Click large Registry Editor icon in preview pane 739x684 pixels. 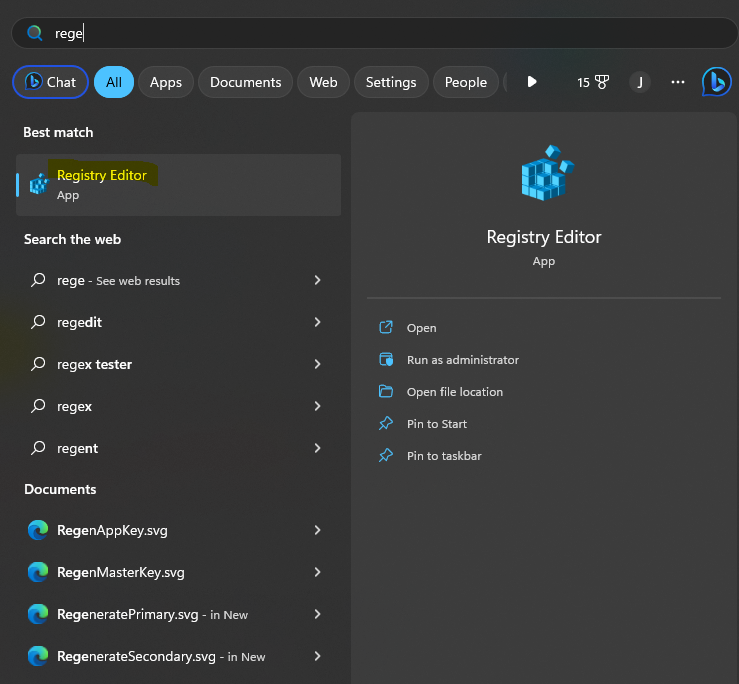[547, 173]
